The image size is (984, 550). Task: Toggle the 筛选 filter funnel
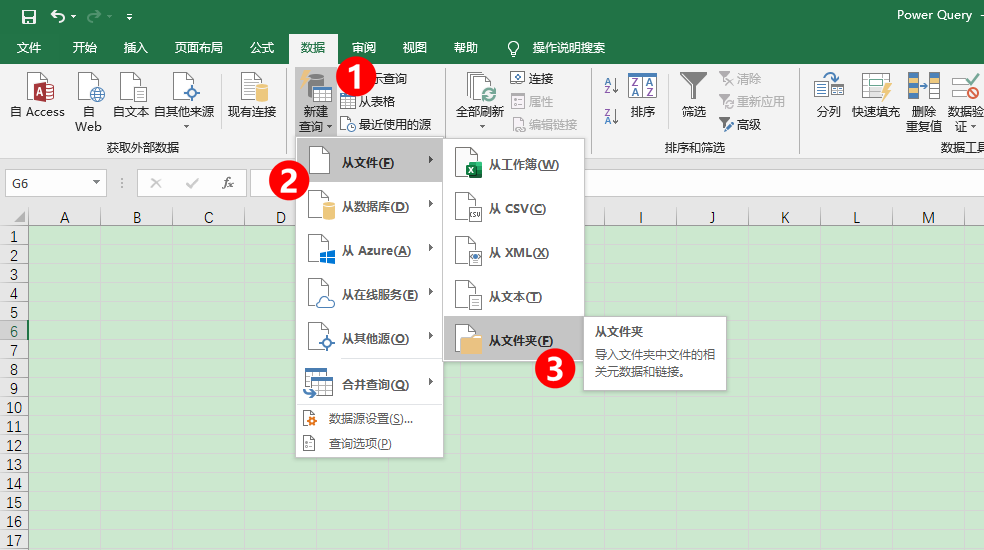coord(693,95)
